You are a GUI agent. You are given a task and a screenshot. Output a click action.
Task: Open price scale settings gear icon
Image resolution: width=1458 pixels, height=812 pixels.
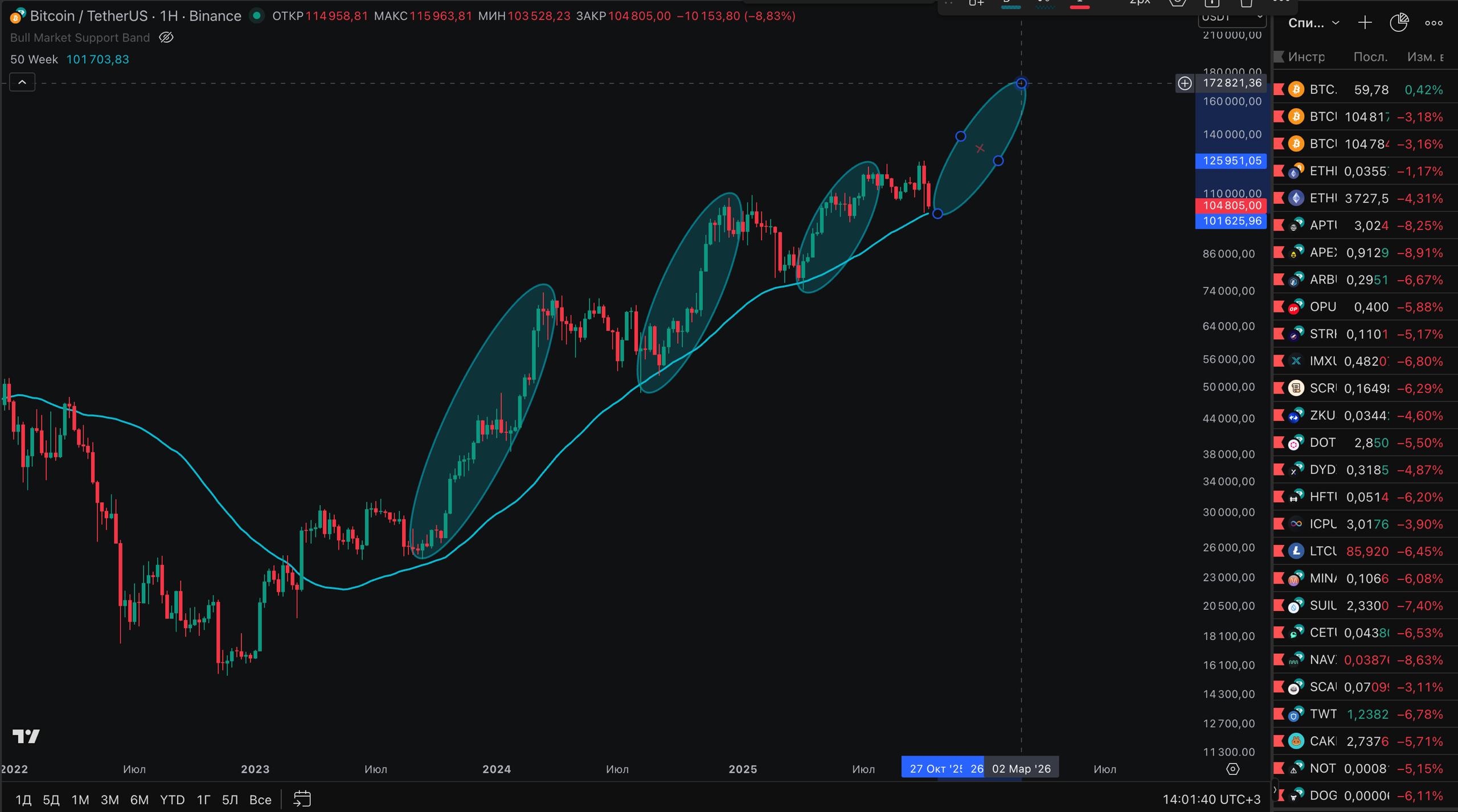(x=1232, y=769)
